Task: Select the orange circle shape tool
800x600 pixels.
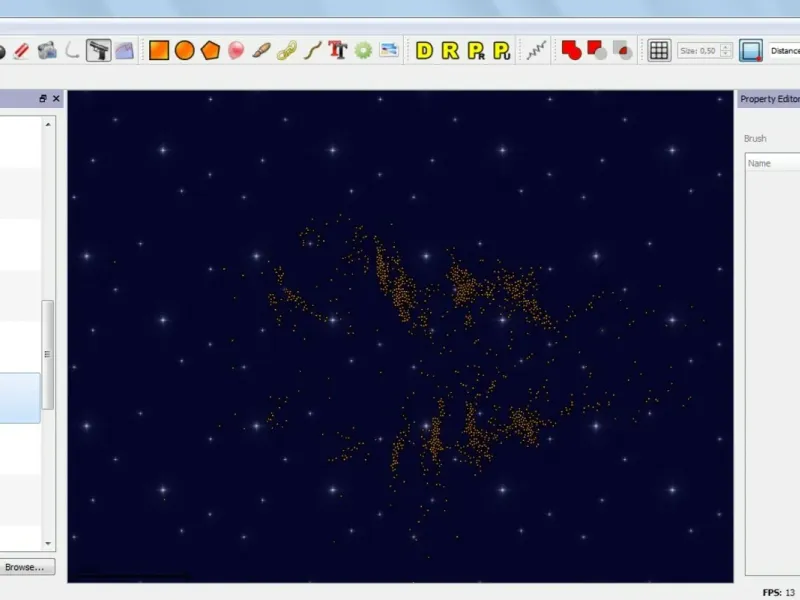Action: coord(185,51)
